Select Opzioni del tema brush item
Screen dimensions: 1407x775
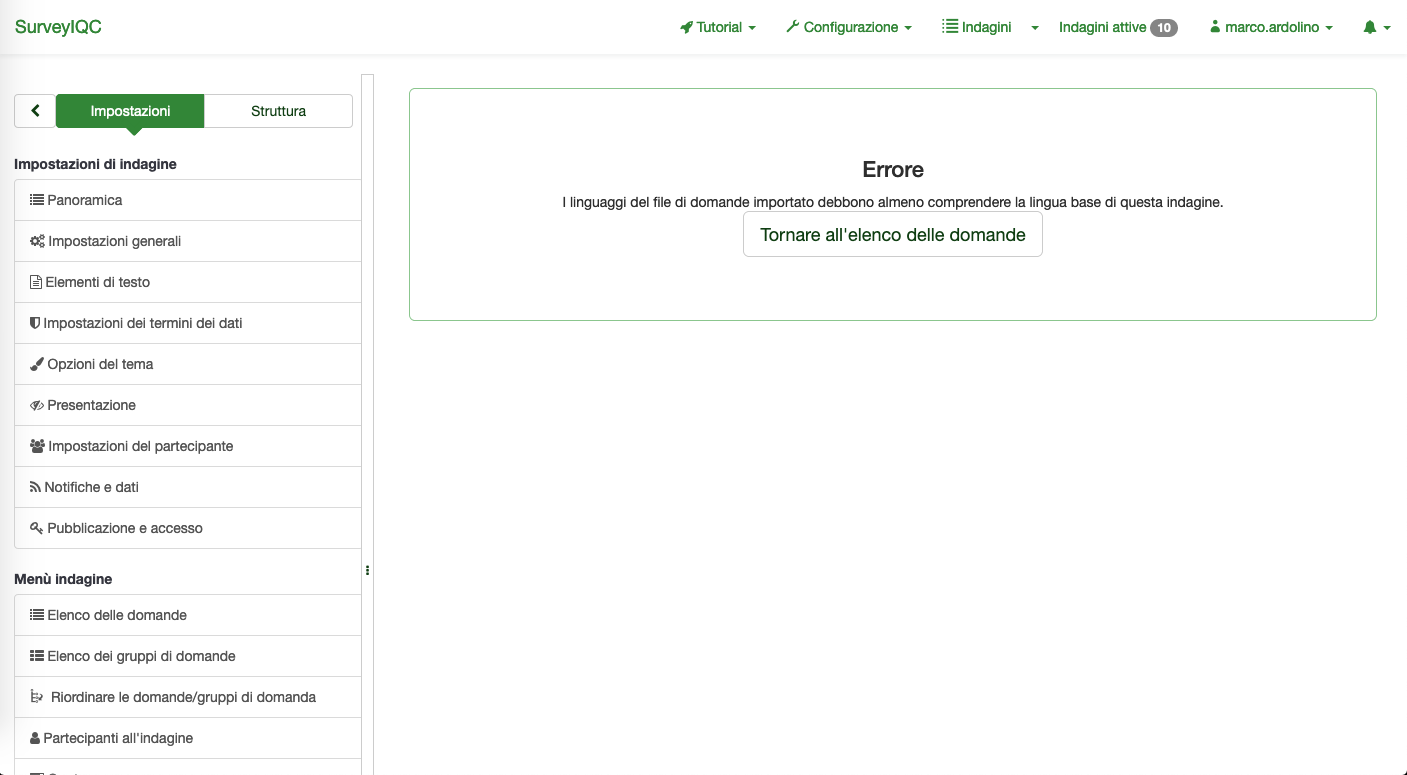point(100,364)
